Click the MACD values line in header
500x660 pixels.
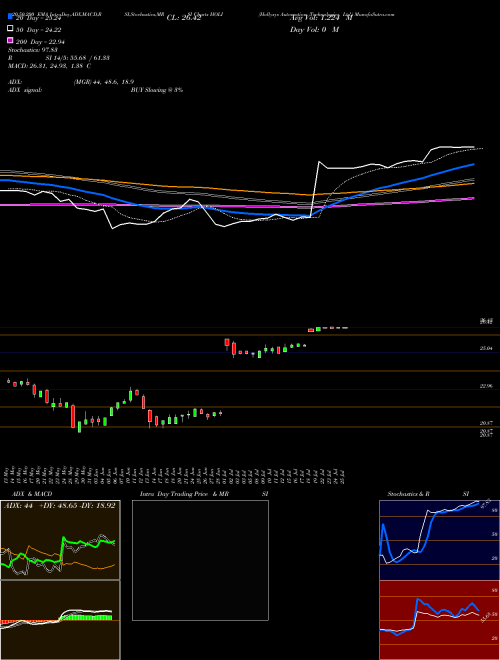coord(49,66)
